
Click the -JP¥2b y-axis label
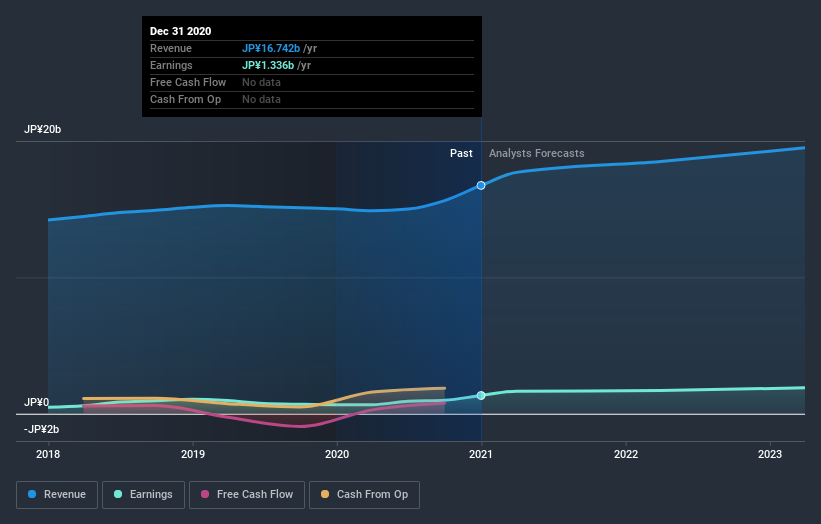41,429
